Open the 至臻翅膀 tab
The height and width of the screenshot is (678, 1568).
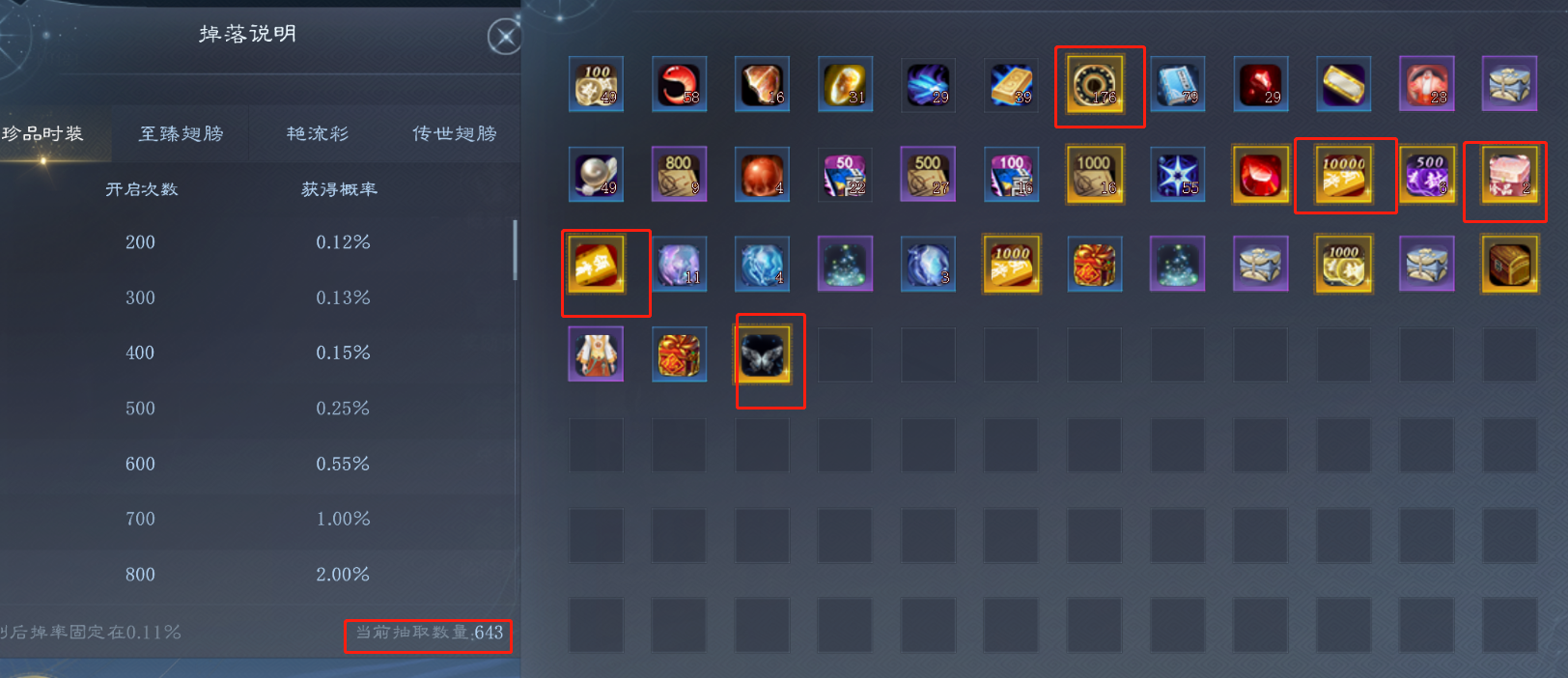point(182,133)
